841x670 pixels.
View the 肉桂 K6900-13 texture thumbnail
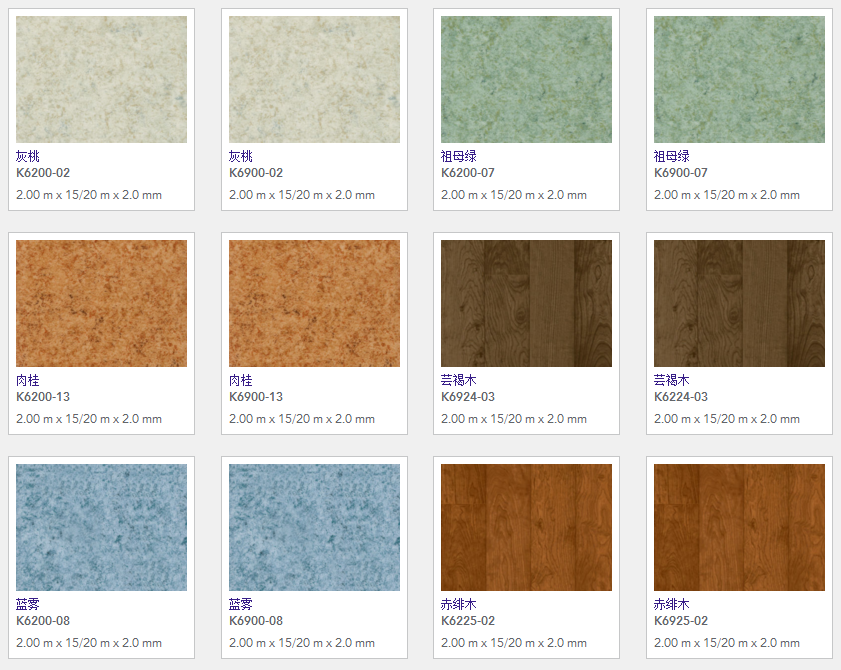click(x=314, y=303)
